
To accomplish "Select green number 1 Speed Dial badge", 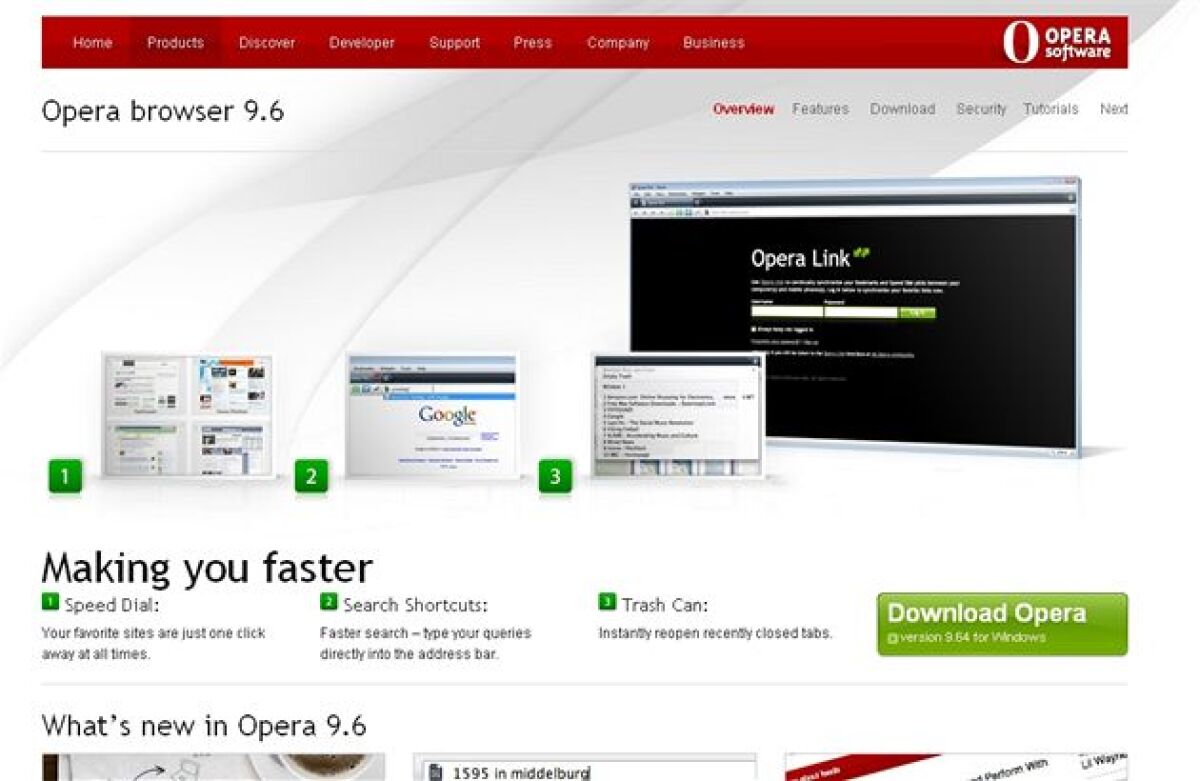I will click(65, 477).
